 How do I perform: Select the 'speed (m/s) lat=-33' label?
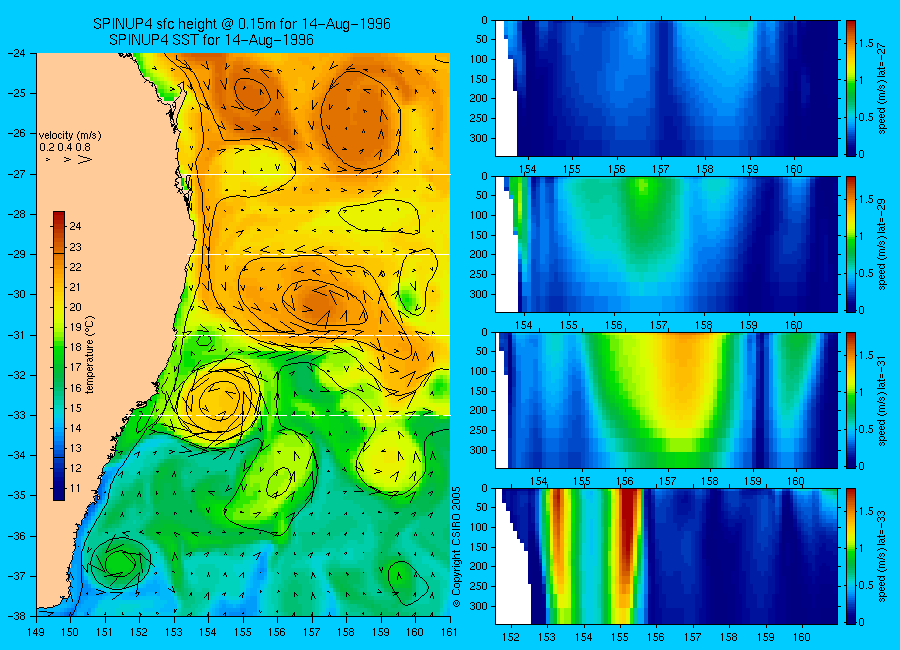883,557
